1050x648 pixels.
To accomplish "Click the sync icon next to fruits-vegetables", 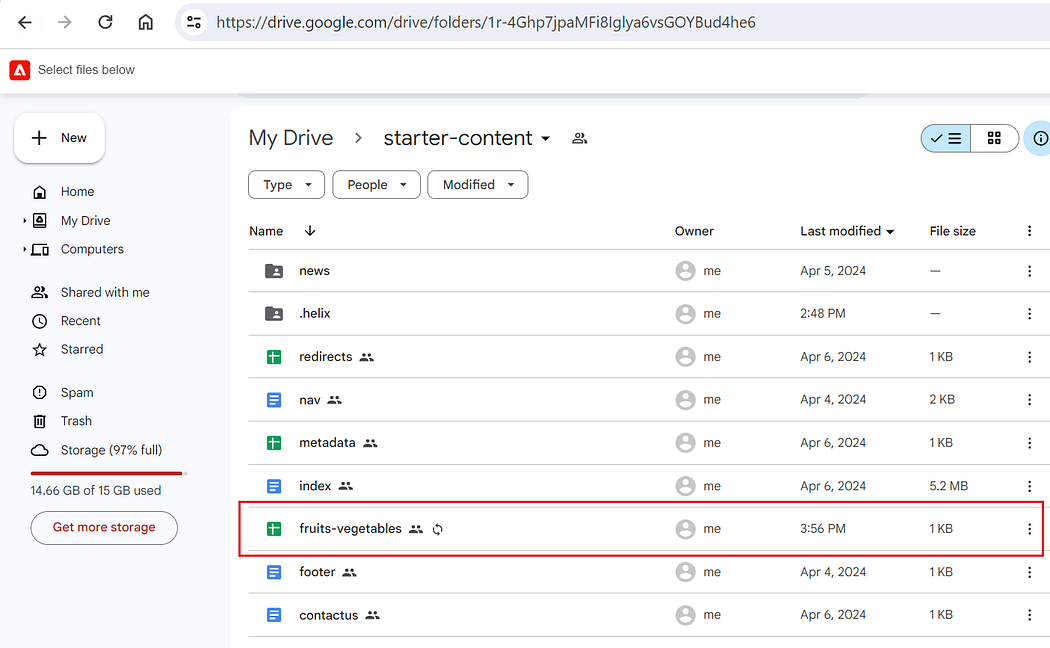I will pos(437,530).
